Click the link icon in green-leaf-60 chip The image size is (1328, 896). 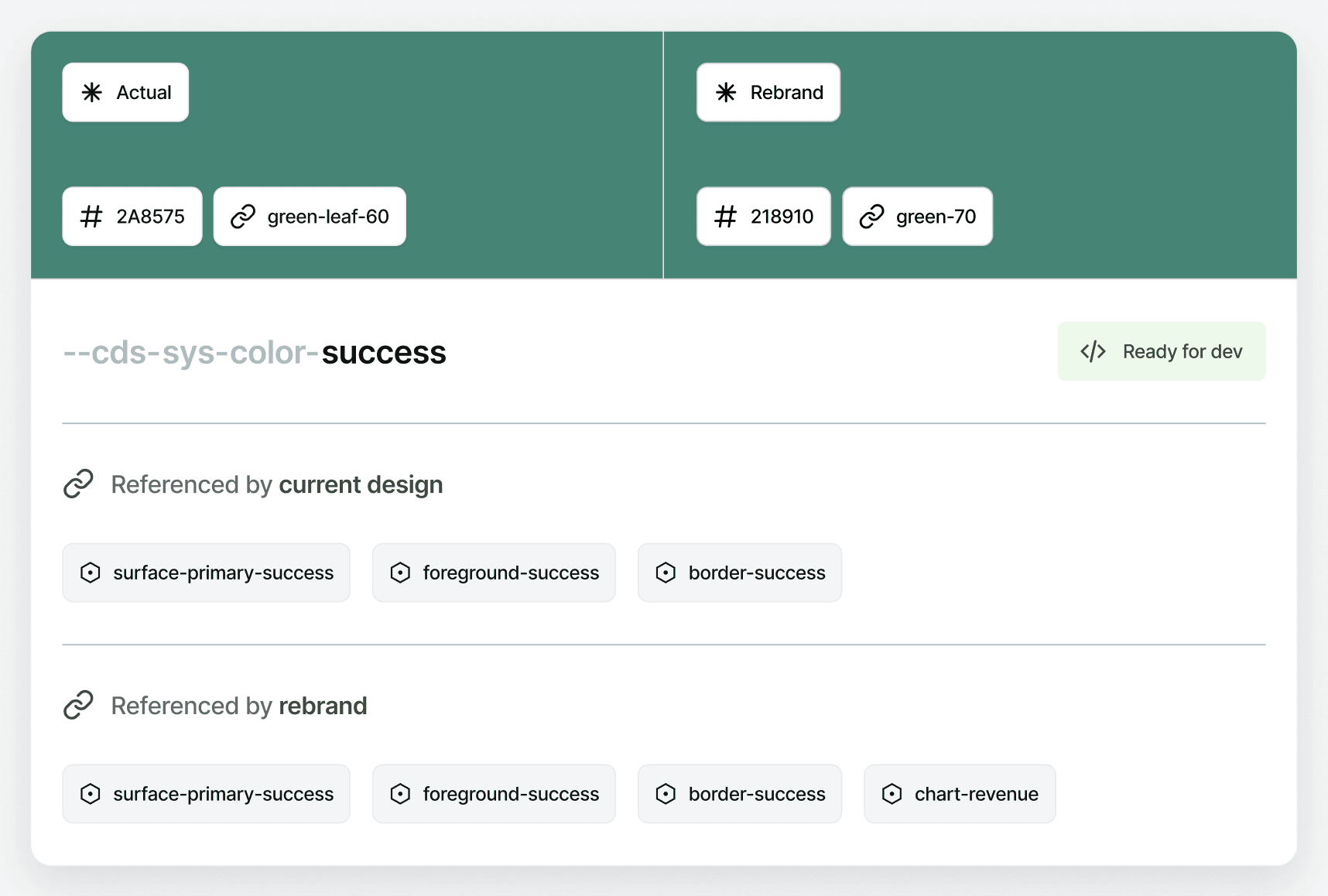click(243, 217)
